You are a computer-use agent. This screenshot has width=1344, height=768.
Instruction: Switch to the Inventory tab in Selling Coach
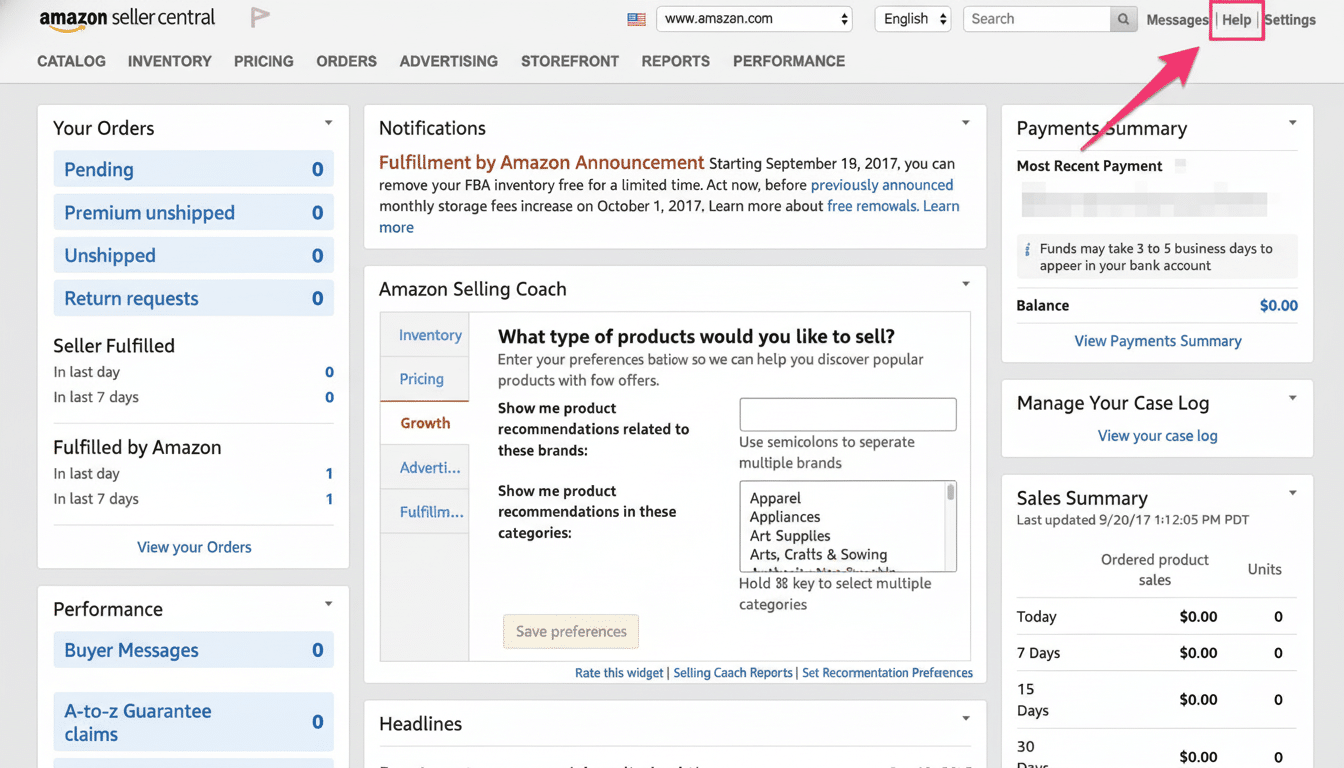(429, 335)
